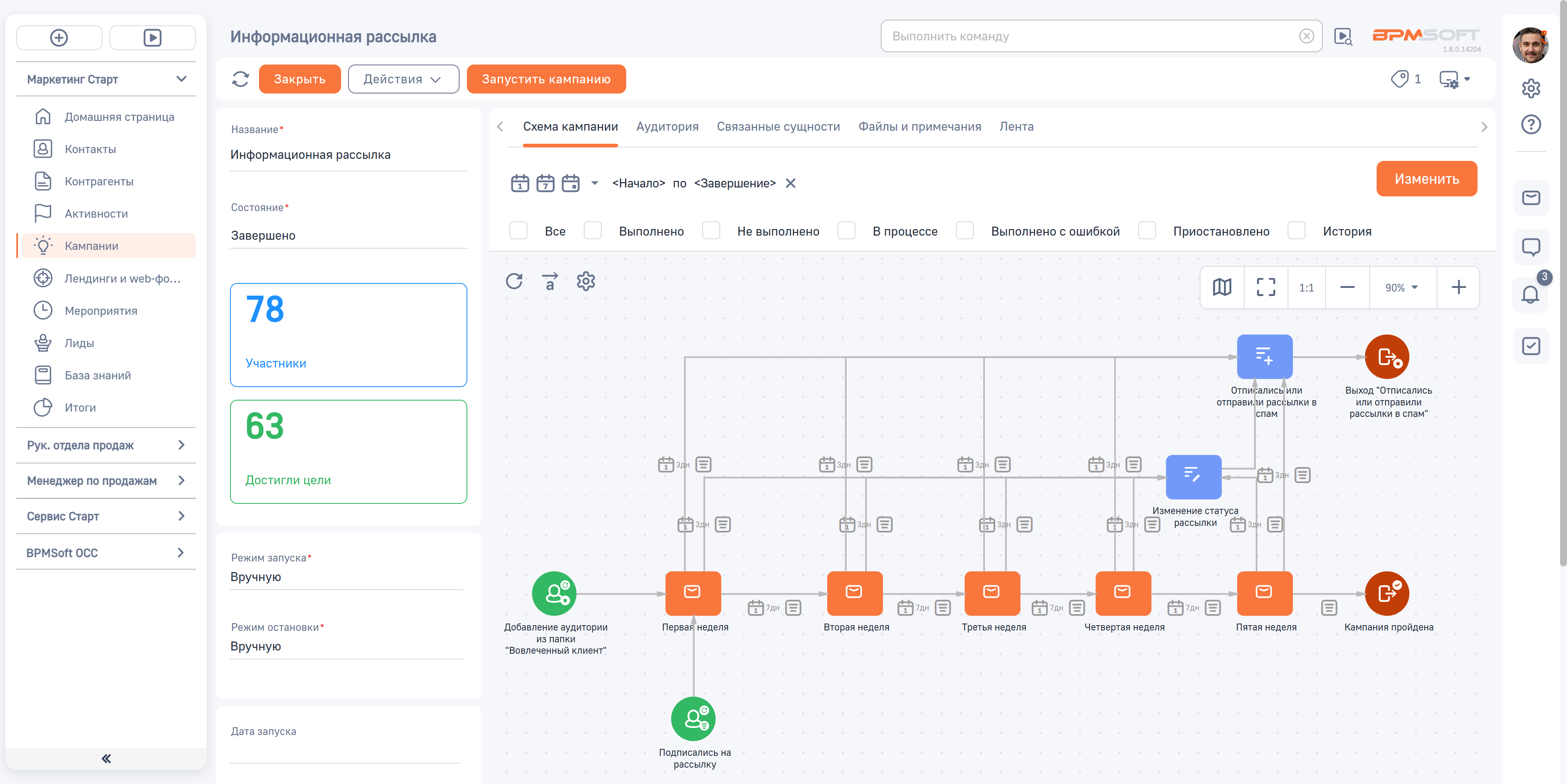The image size is (1567, 784).
Task: Check the Все filter checkbox
Action: click(x=518, y=231)
